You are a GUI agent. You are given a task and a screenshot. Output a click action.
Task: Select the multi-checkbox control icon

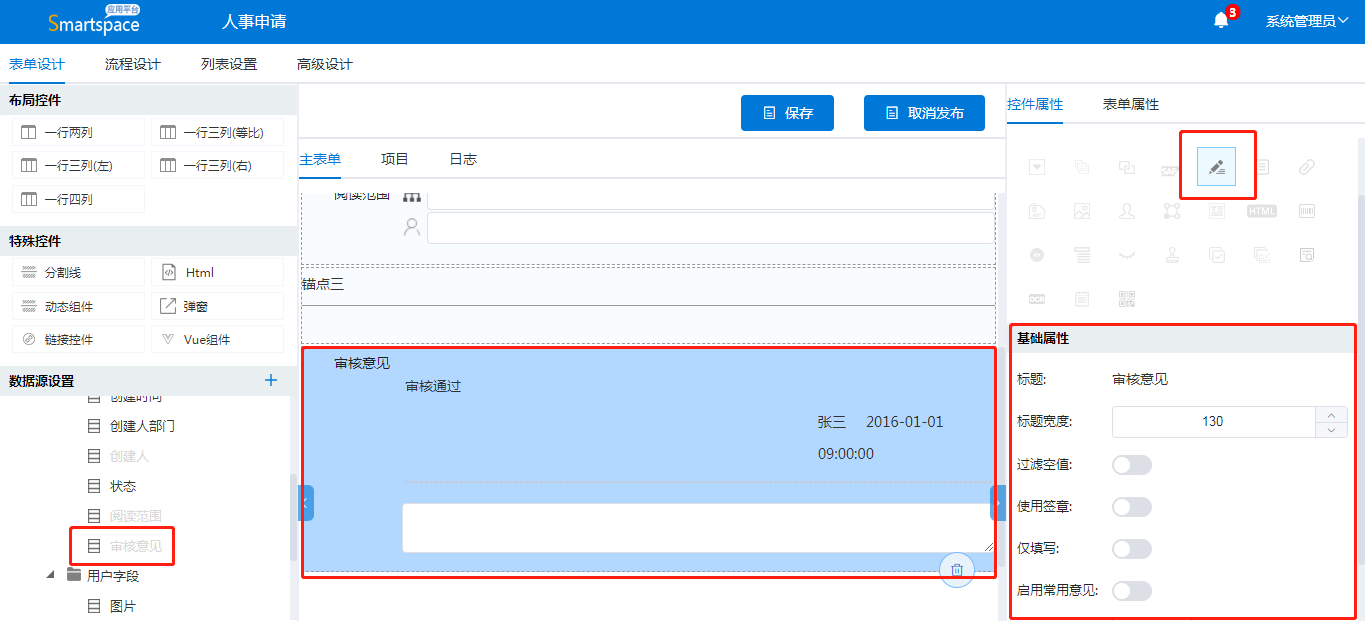1217,255
